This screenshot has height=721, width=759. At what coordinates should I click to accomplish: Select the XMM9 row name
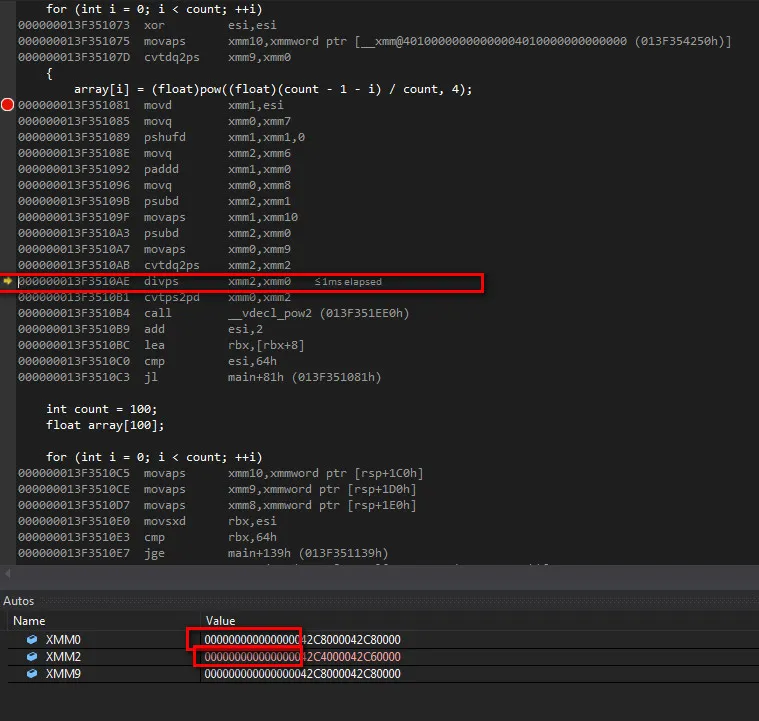tap(63, 674)
